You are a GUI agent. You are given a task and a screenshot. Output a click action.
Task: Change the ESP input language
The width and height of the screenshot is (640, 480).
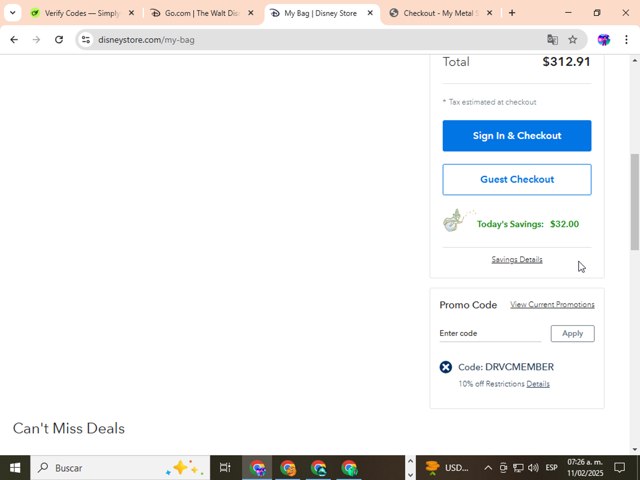coord(551,468)
